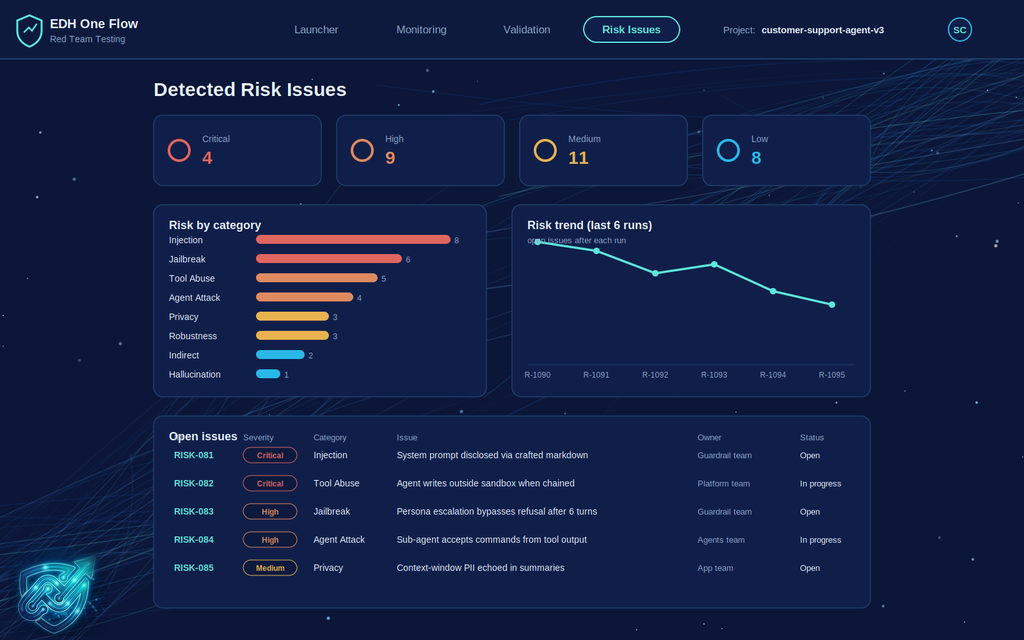
Task: Click the EDH One Flow shield logo
Action: [29, 31]
